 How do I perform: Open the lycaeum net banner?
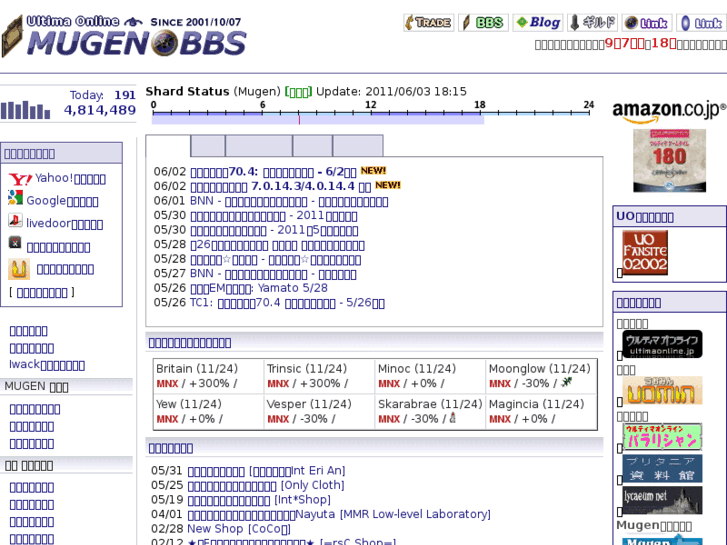coord(663,500)
